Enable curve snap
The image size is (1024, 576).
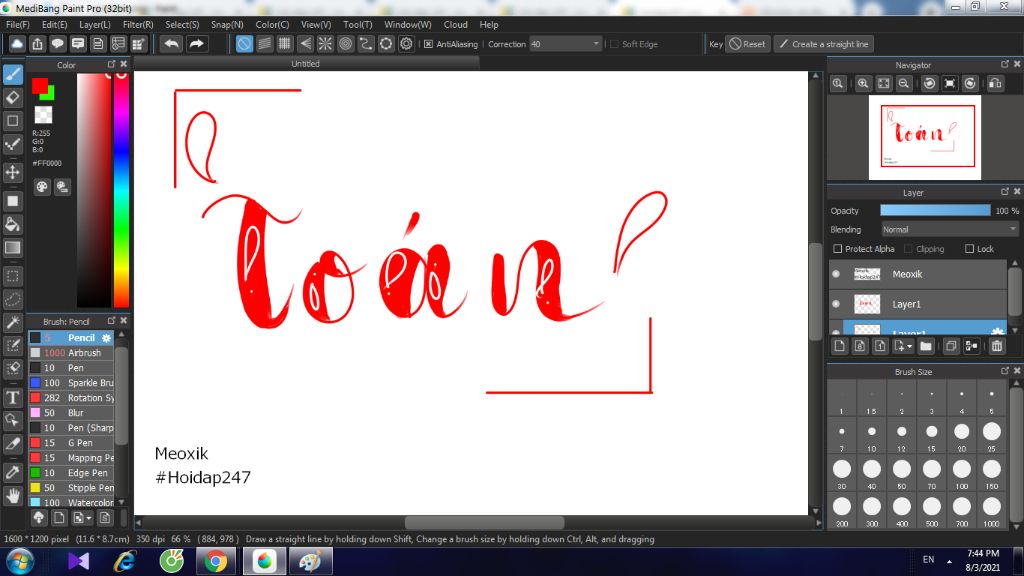point(366,44)
